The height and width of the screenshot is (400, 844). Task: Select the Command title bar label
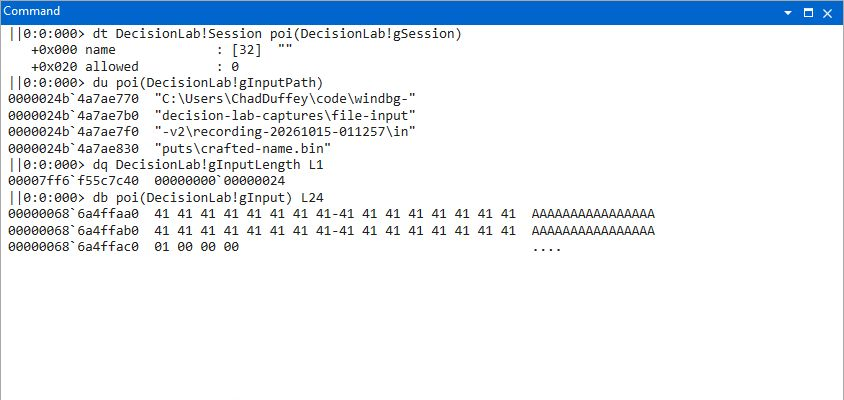(x=32, y=11)
